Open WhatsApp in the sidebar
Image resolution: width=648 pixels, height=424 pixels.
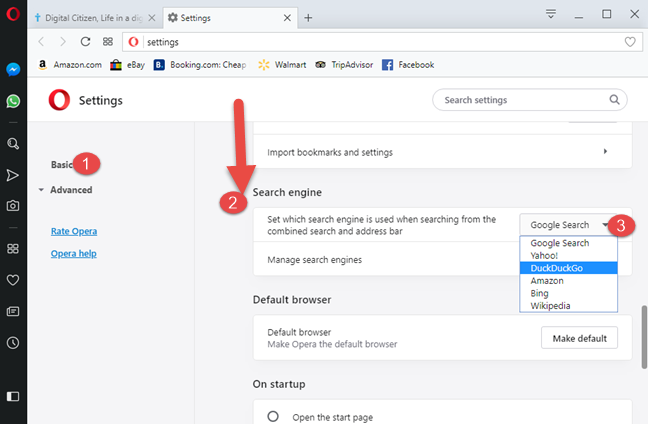[13, 101]
